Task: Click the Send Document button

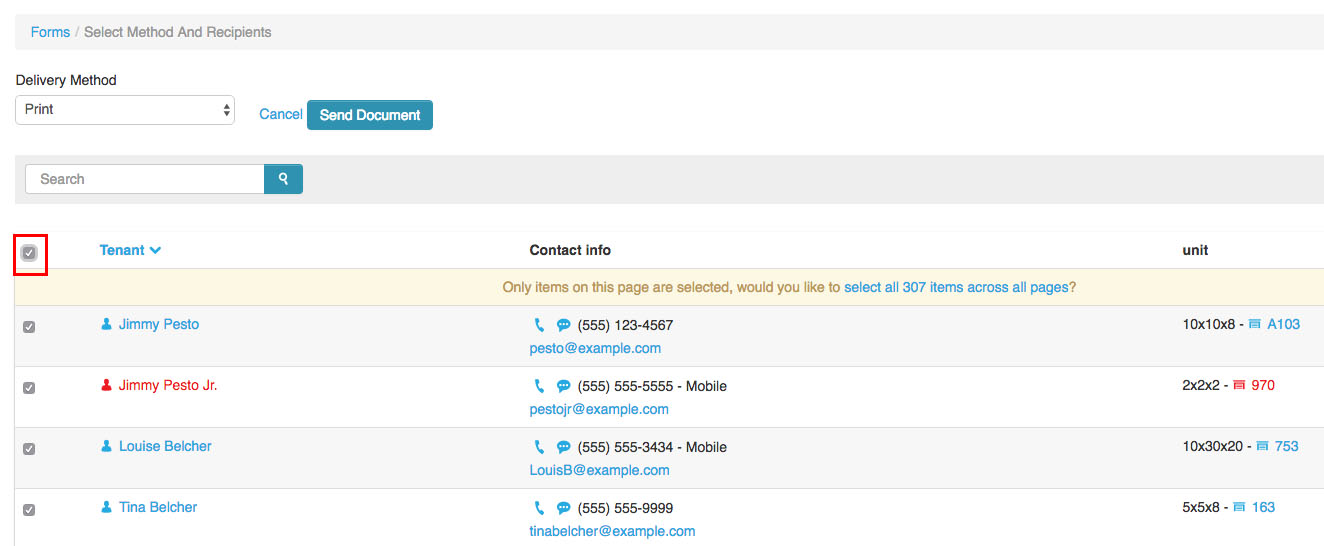Action: click(x=369, y=115)
